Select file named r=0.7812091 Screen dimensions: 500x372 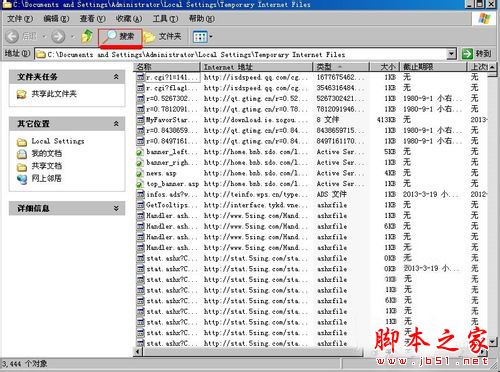pos(172,109)
